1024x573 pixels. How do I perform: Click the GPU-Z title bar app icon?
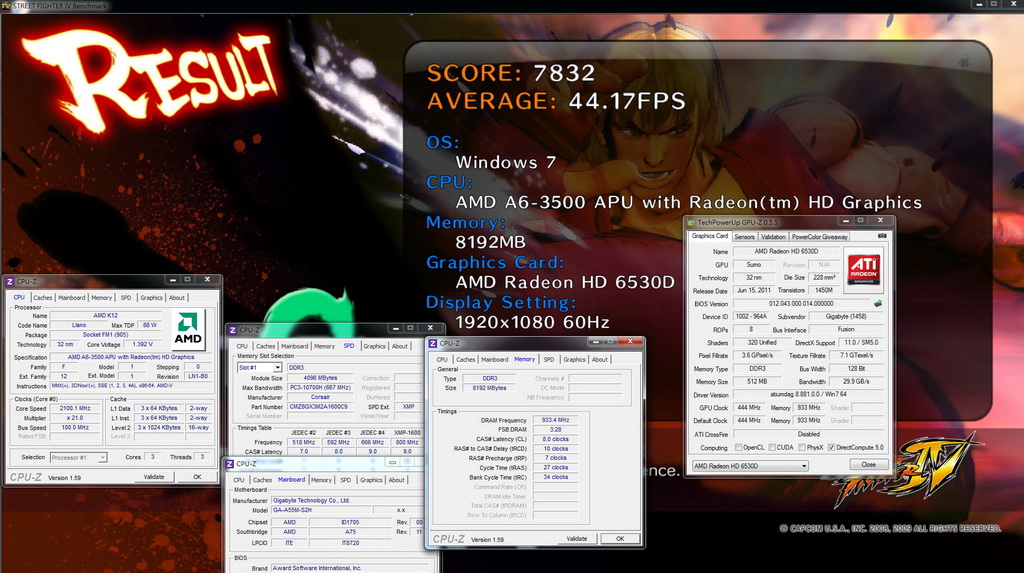click(691, 222)
